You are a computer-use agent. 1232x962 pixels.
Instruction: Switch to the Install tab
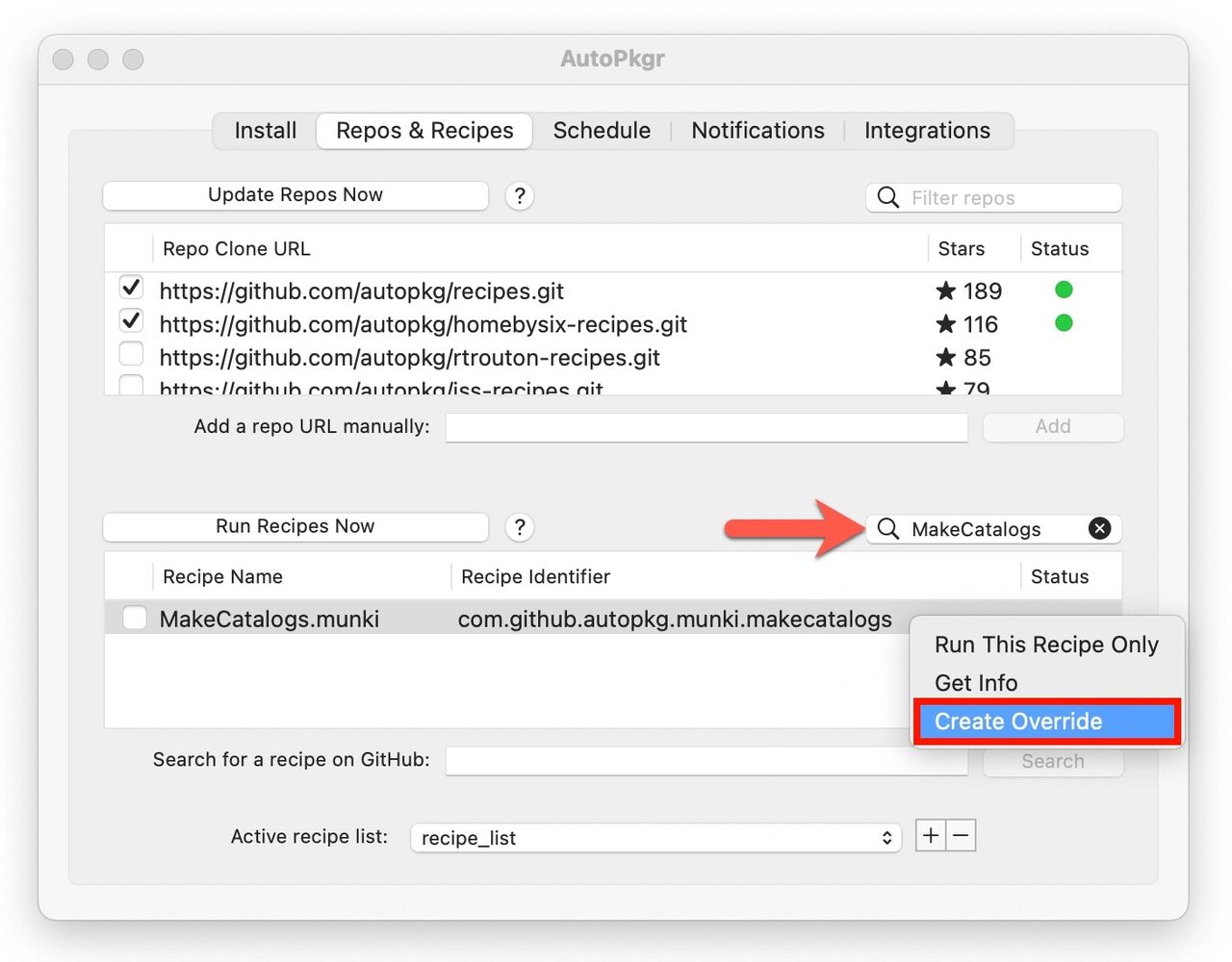point(266,131)
